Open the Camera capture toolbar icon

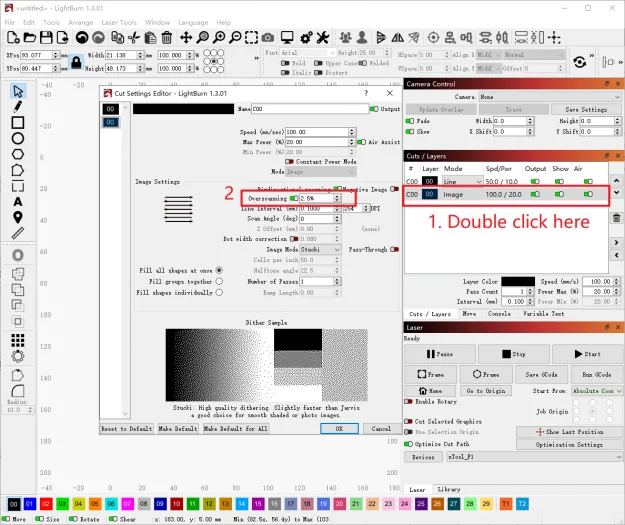tap(268, 38)
